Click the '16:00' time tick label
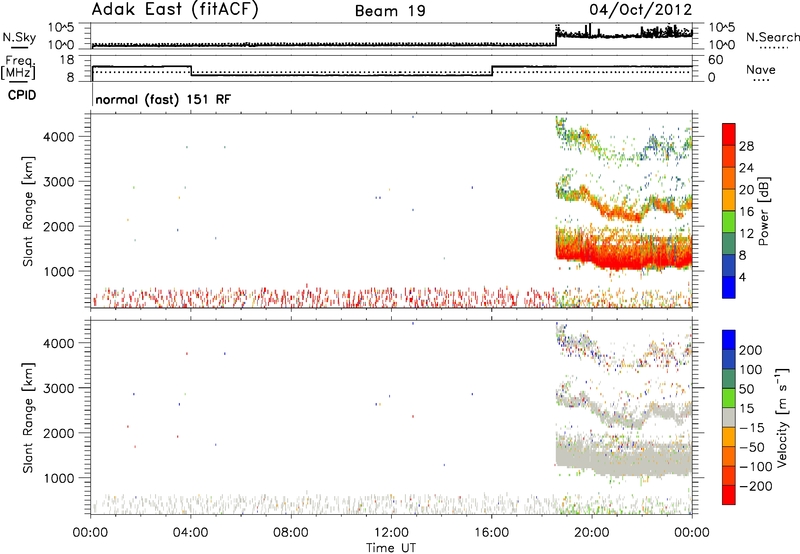The image size is (800, 554). coord(491,533)
